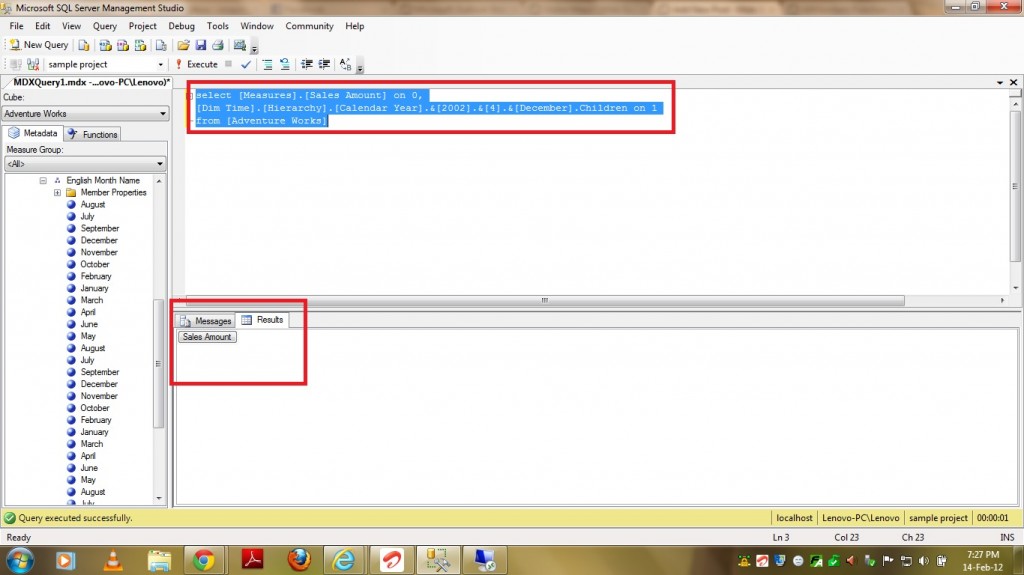Save the query with the floppy disk icon
The height and width of the screenshot is (575, 1024).
coord(200,45)
